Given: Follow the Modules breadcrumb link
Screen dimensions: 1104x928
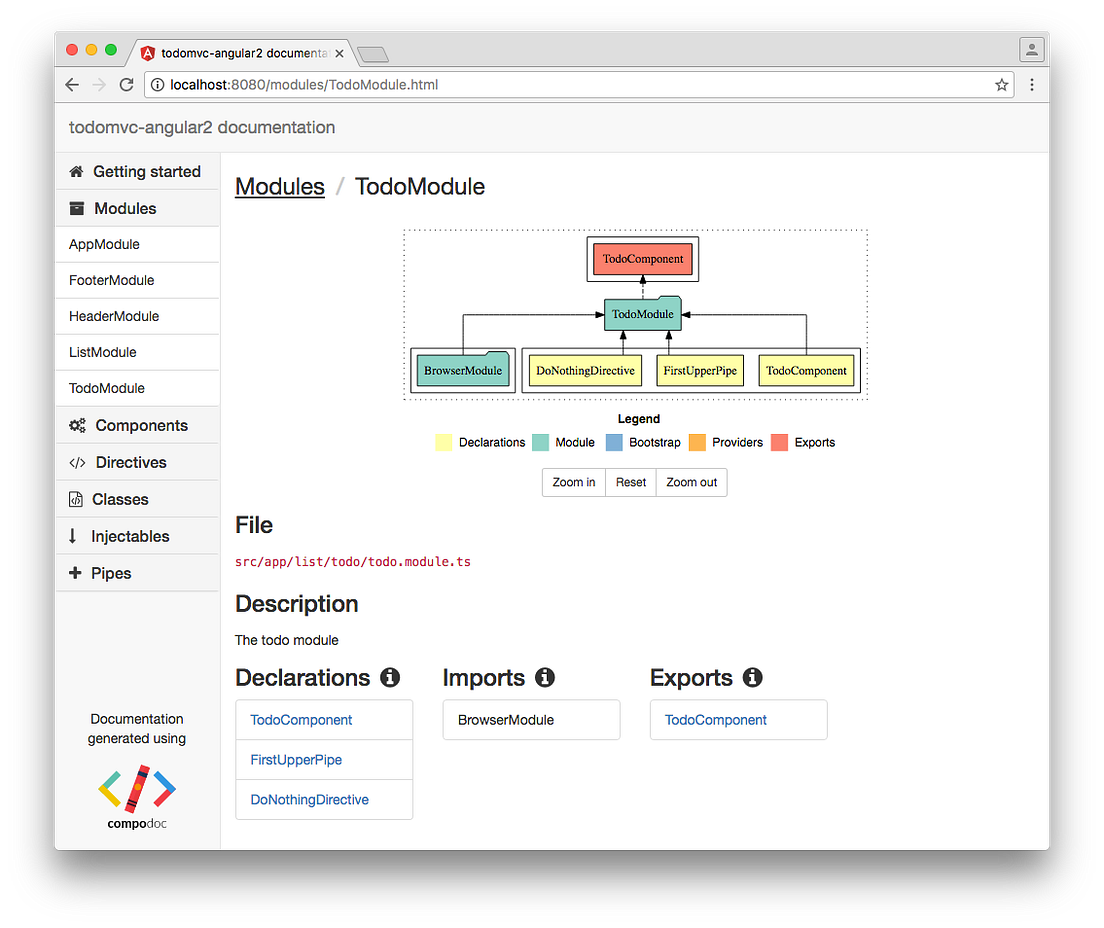Looking at the screenshot, I should point(279,186).
